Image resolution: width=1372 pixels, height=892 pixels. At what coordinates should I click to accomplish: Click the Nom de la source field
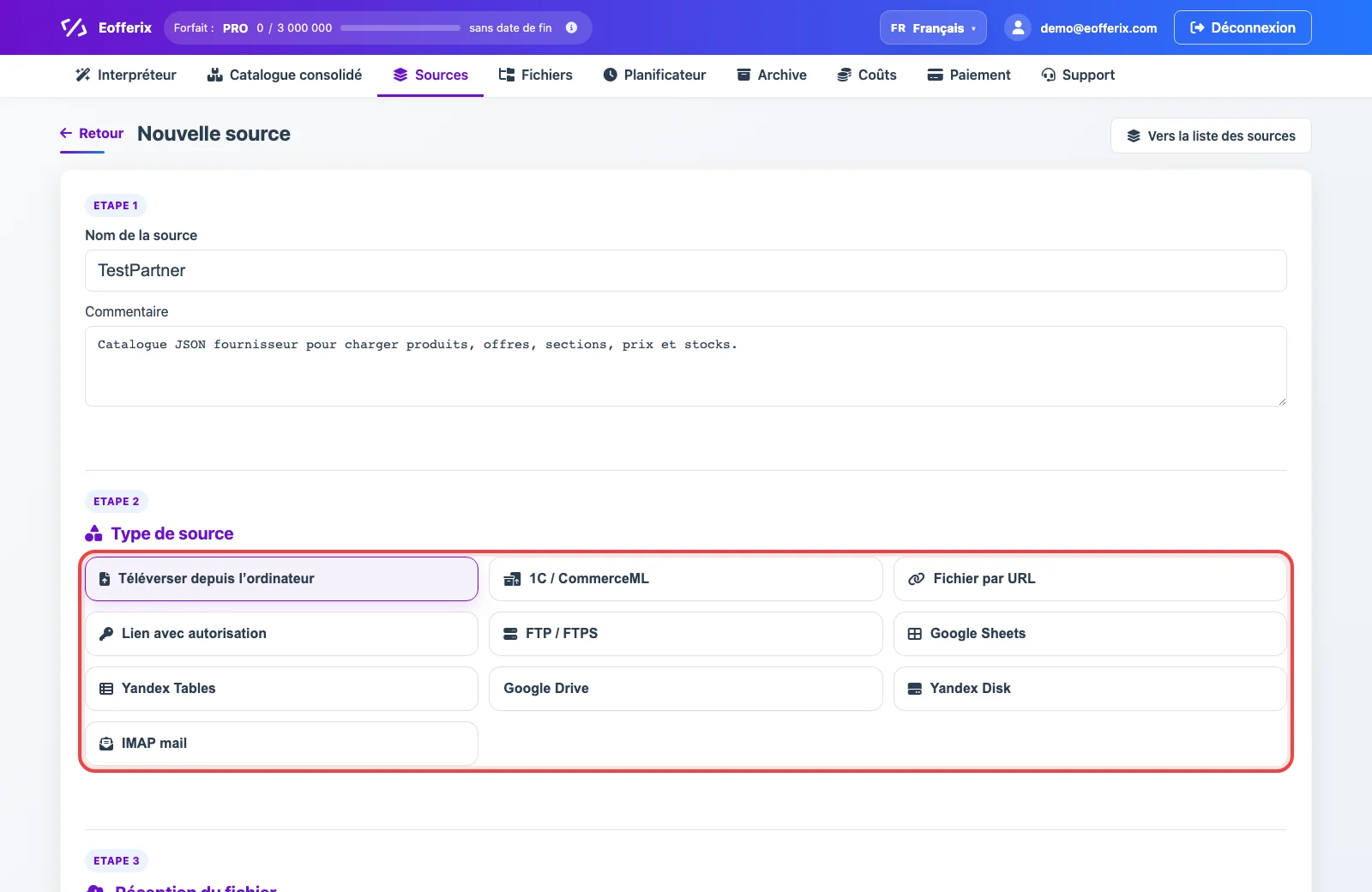click(685, 270)
